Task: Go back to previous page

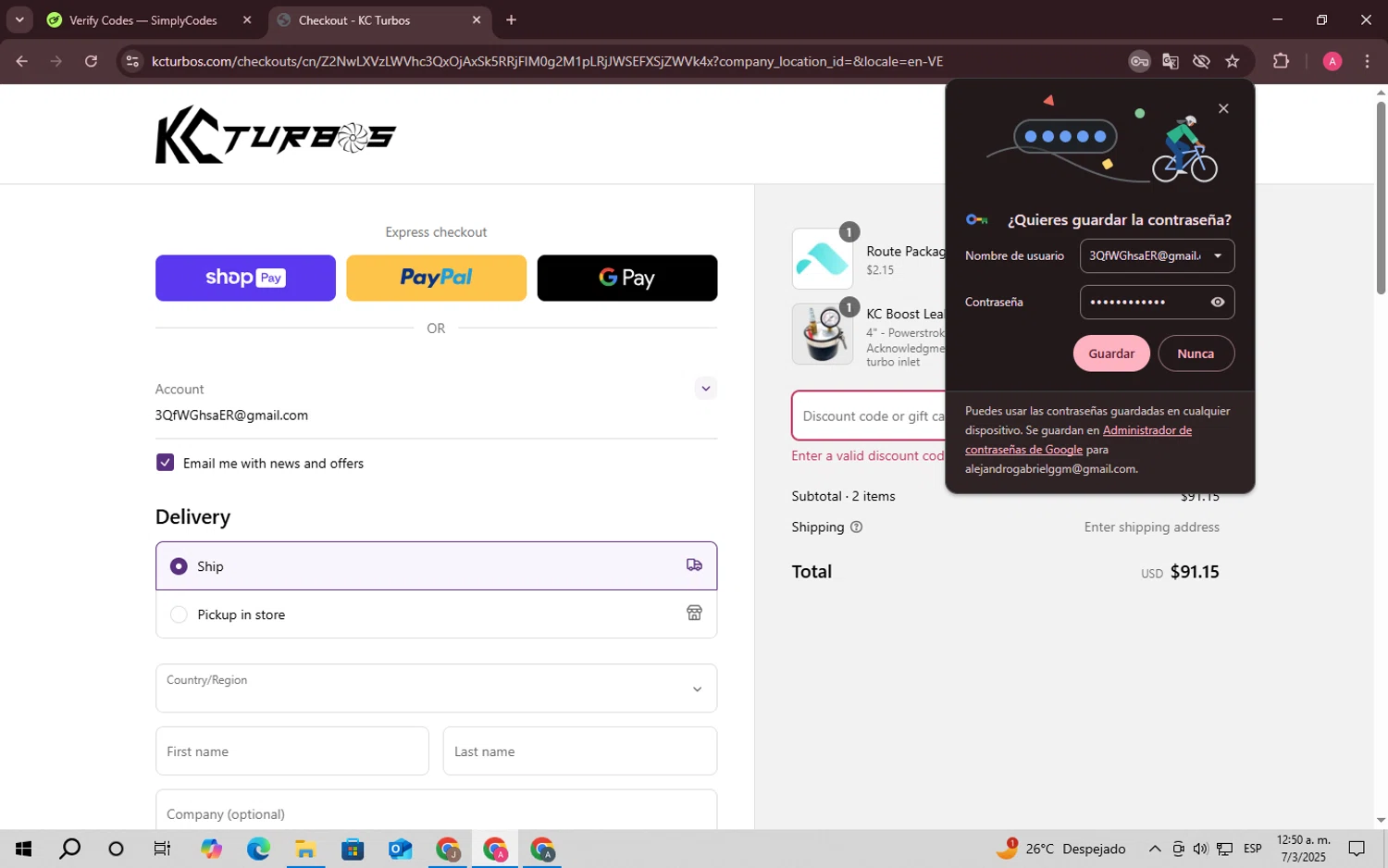Action: [22, 61]
